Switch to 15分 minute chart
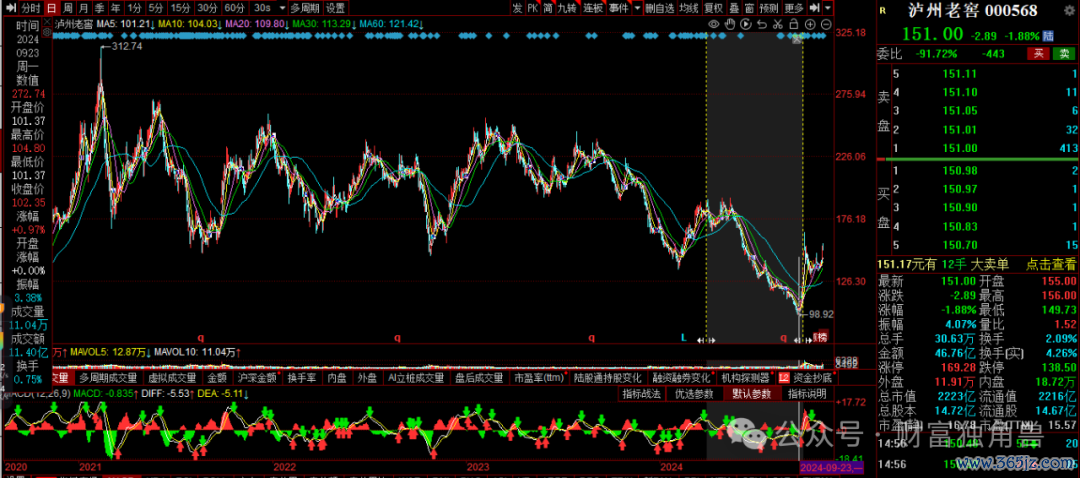Image resolution: width=1080 pixels, height=478 pixels. pos(181,8)
